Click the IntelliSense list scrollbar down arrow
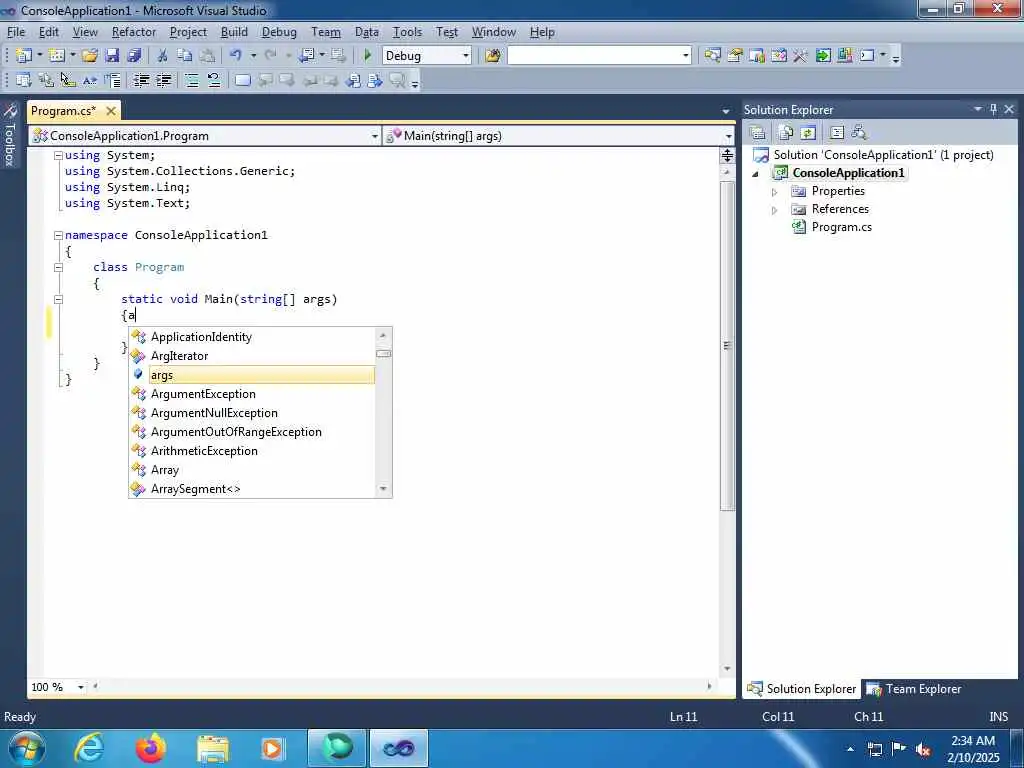Image resolution: width=1024 pixels, height=768 pixels. [x=383, y=489]
